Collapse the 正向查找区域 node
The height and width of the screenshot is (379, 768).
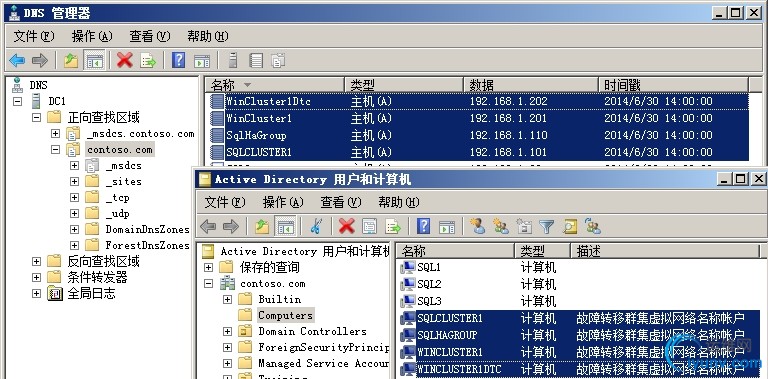tap(36, 118)
